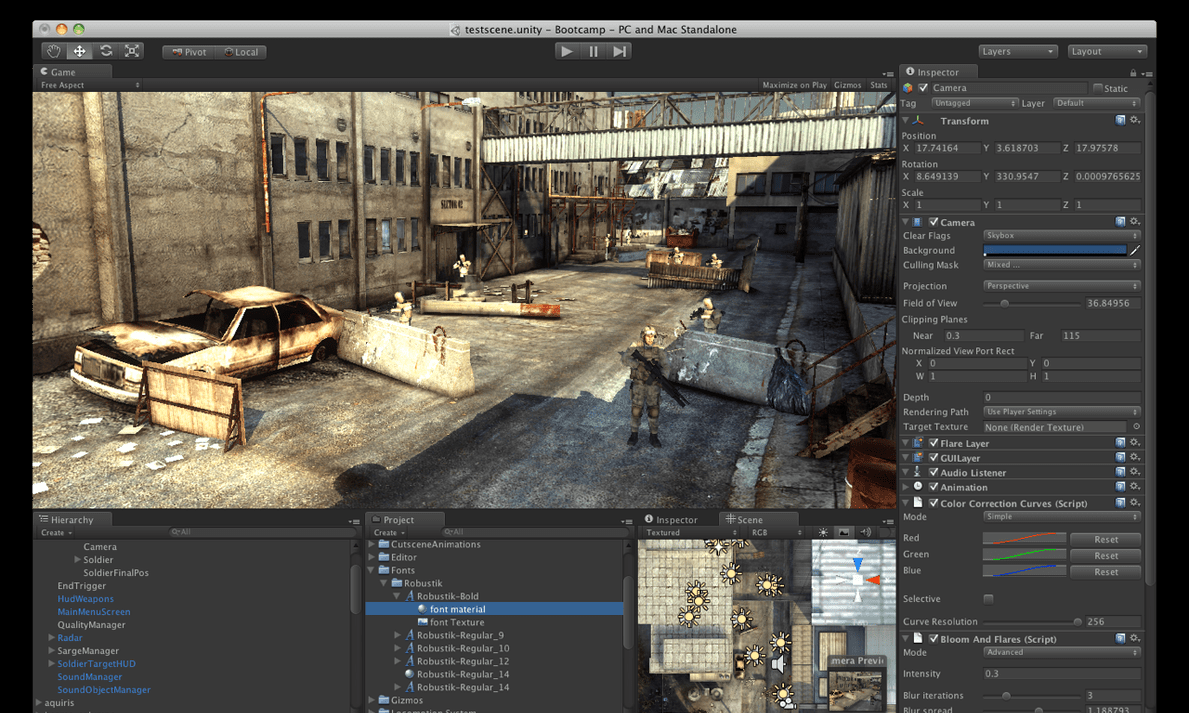Collapse the Fonts folder
This screenshot has height=713, width=1189.
pos(372,570)
